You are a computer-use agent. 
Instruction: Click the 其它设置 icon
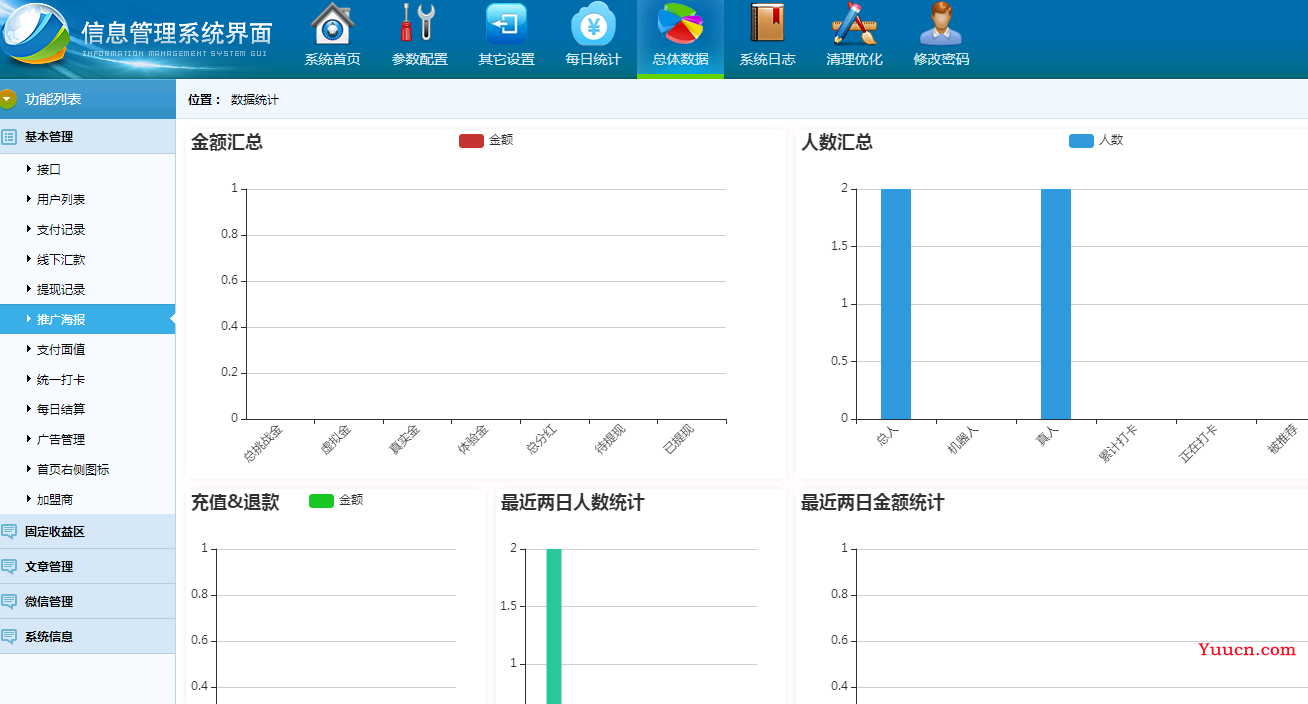[x=506, y=24]
